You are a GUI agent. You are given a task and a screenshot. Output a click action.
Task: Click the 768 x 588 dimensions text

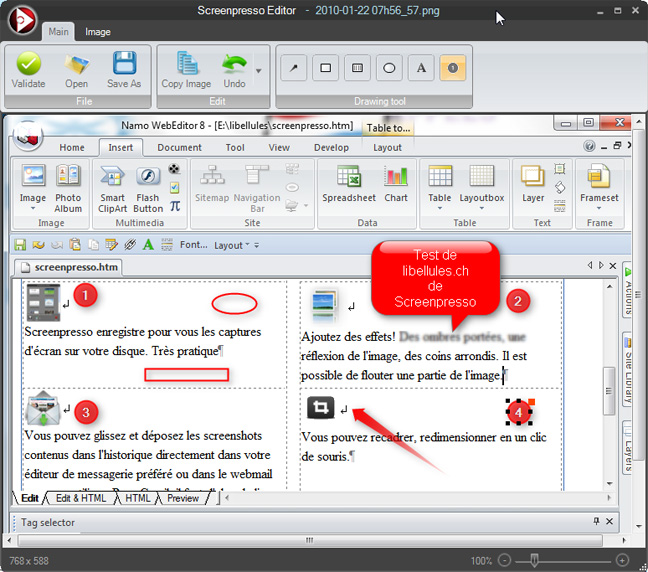[29, 561]
